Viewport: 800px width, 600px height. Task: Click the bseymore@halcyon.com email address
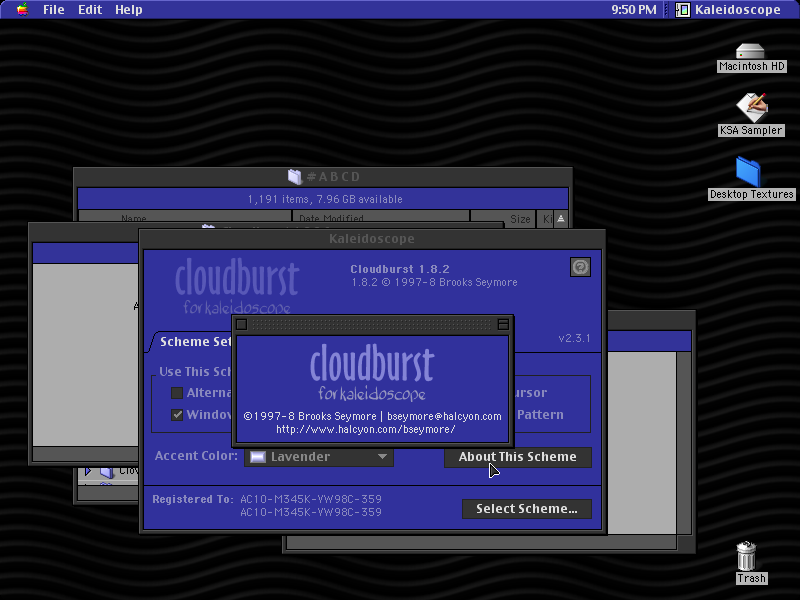444,416
